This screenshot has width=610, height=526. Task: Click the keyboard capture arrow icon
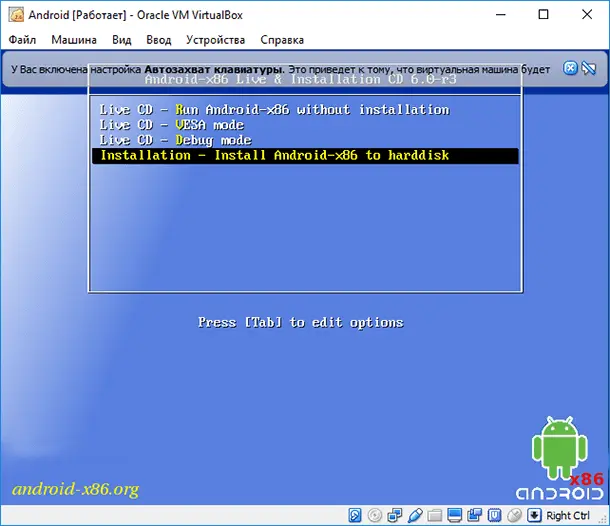coord(534,515)
